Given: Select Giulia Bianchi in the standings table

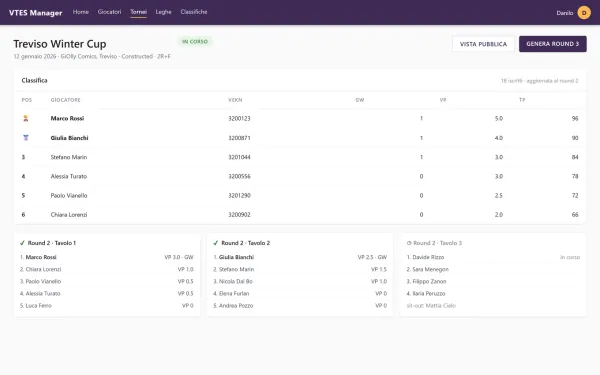Looking at the screenshot, I should pos(69,138).
